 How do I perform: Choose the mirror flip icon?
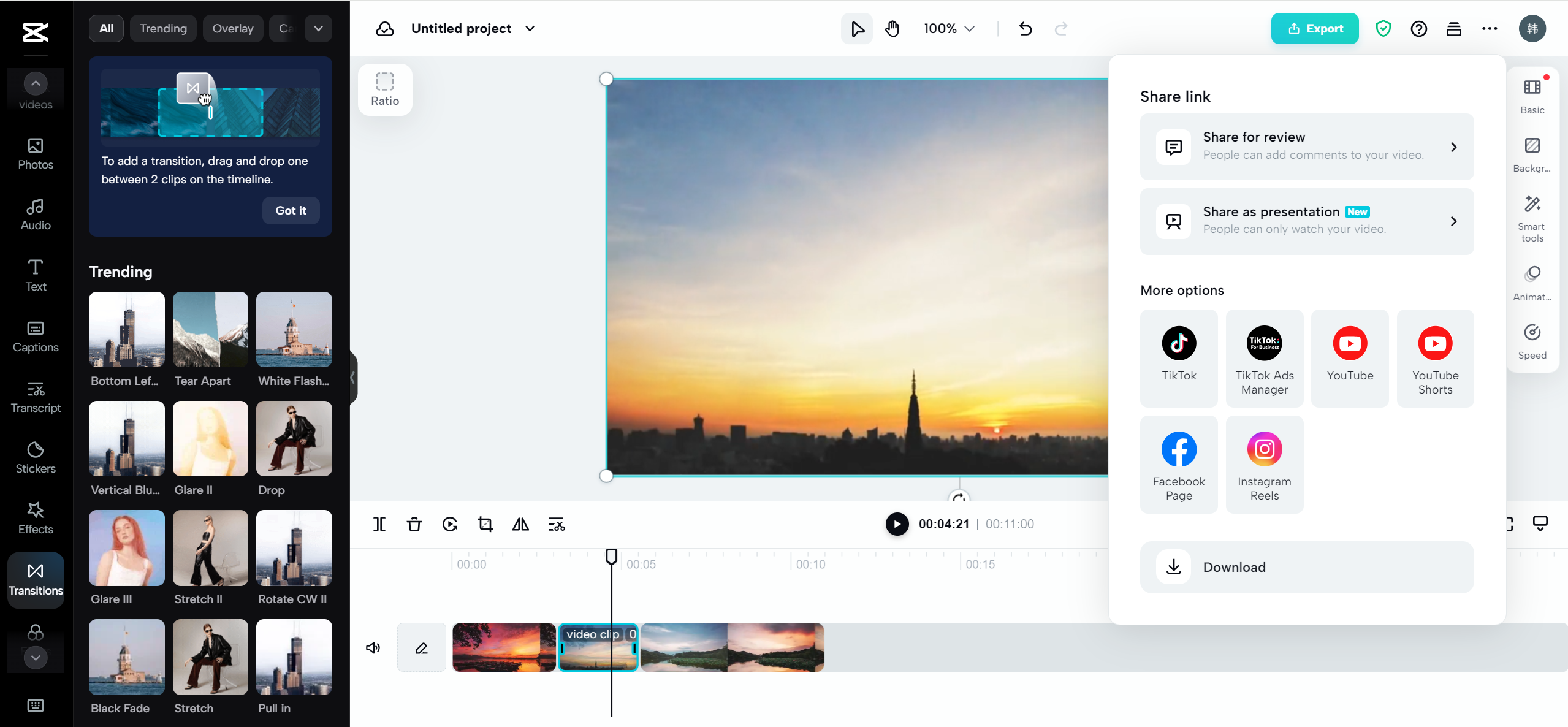tap(520, 524)
